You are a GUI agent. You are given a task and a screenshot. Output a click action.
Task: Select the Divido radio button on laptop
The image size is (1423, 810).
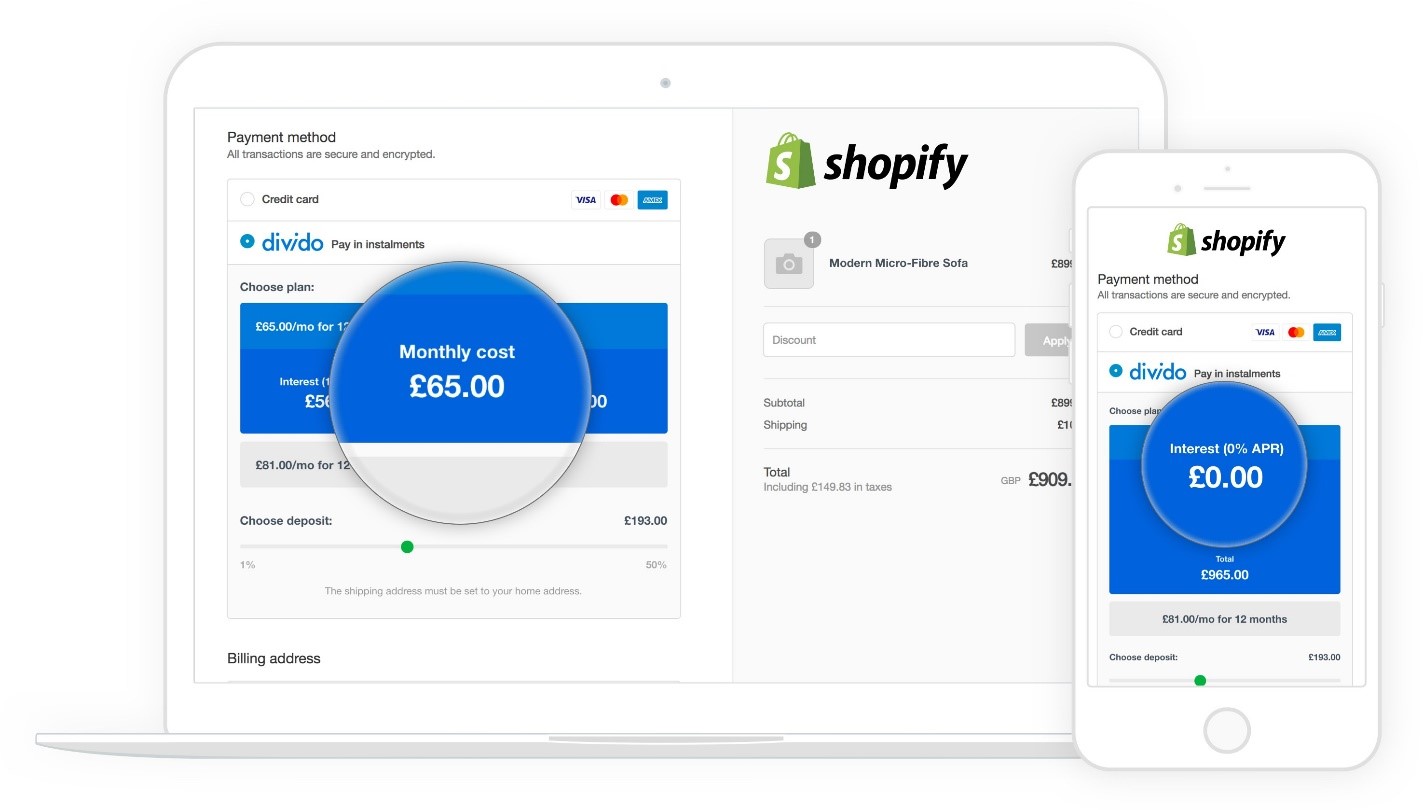[247, 241]
